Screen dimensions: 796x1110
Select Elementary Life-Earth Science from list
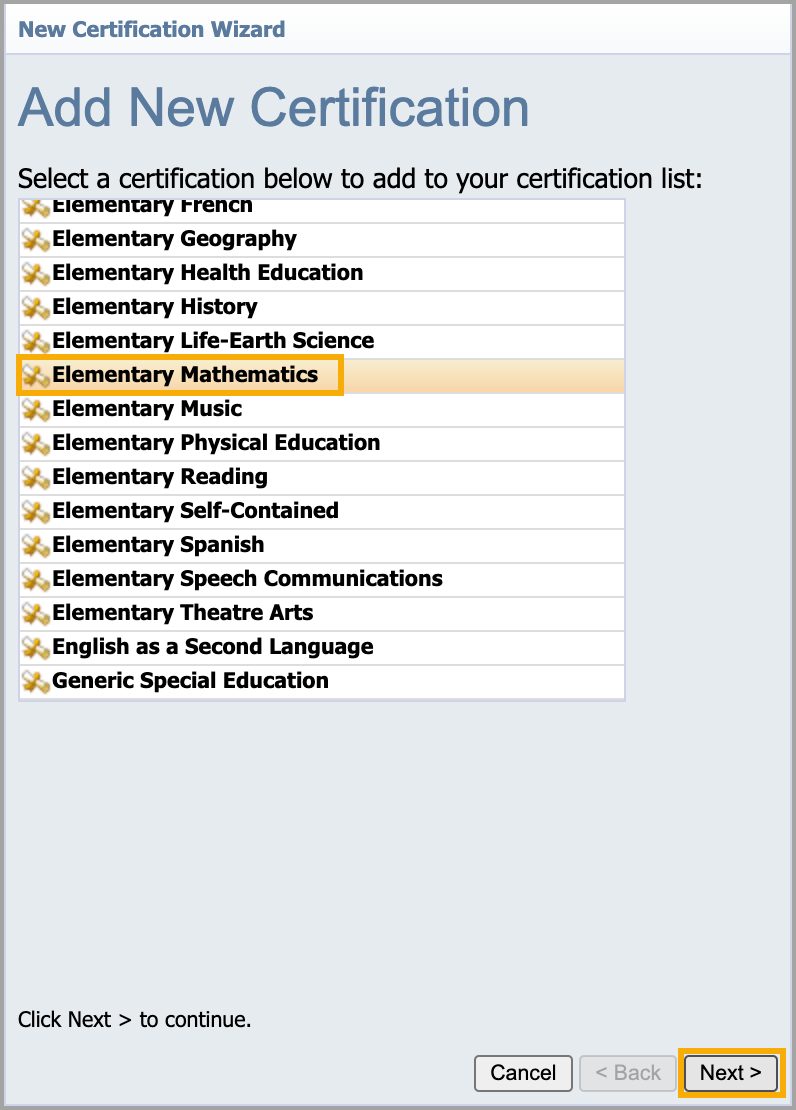213,341
